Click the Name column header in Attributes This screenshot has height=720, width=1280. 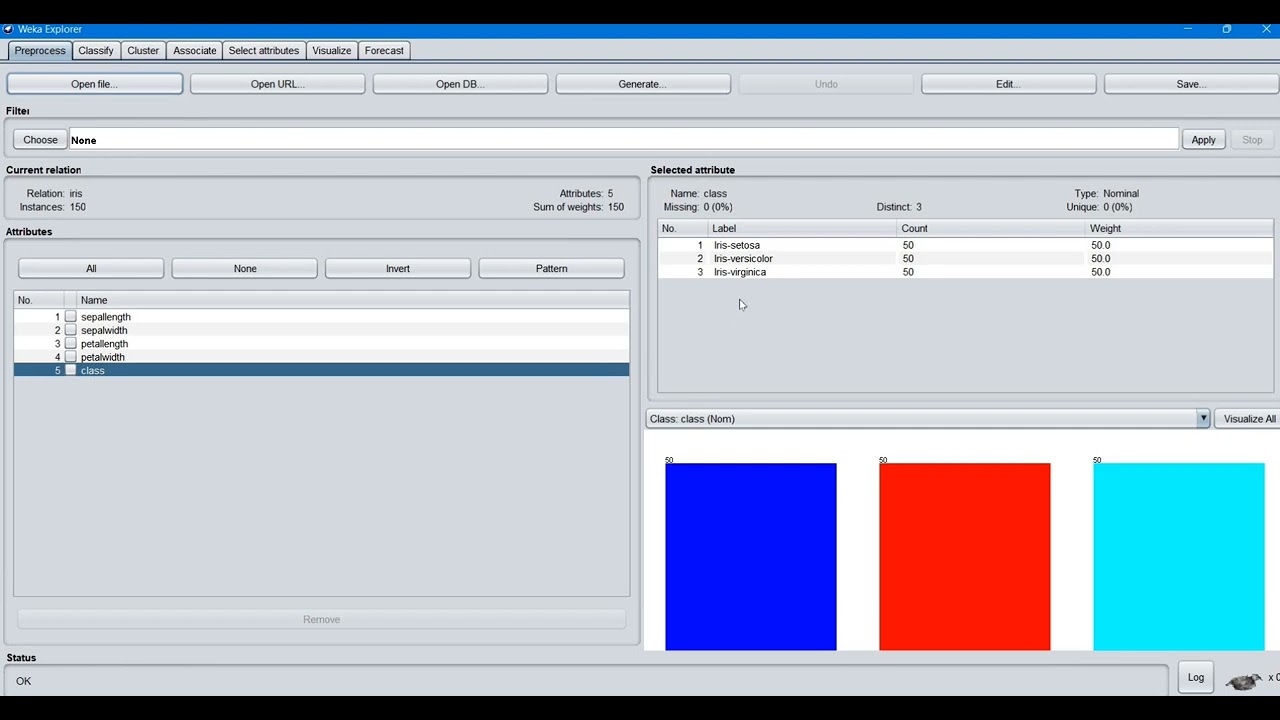coord(353,300)
